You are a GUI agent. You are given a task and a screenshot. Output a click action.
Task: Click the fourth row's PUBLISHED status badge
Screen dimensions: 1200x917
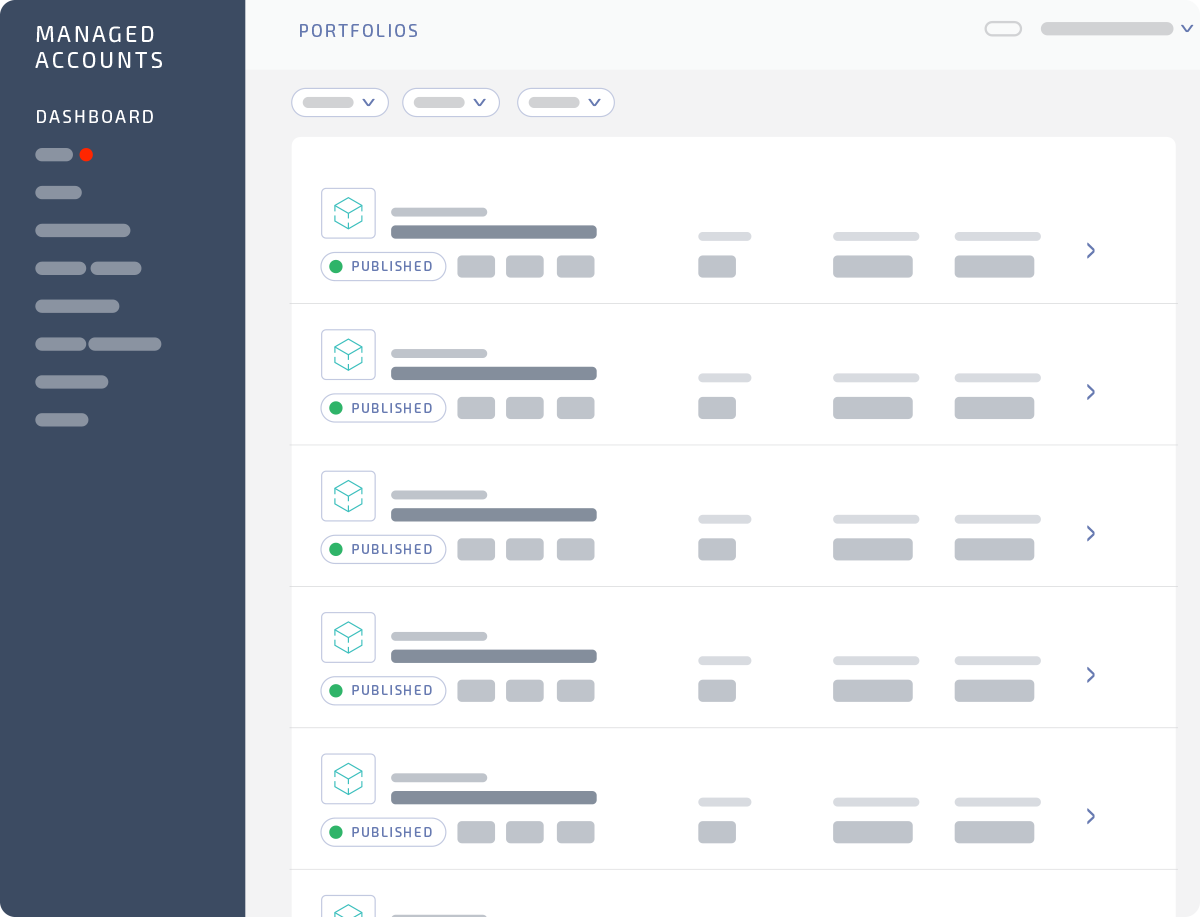[x=383, y=691]
